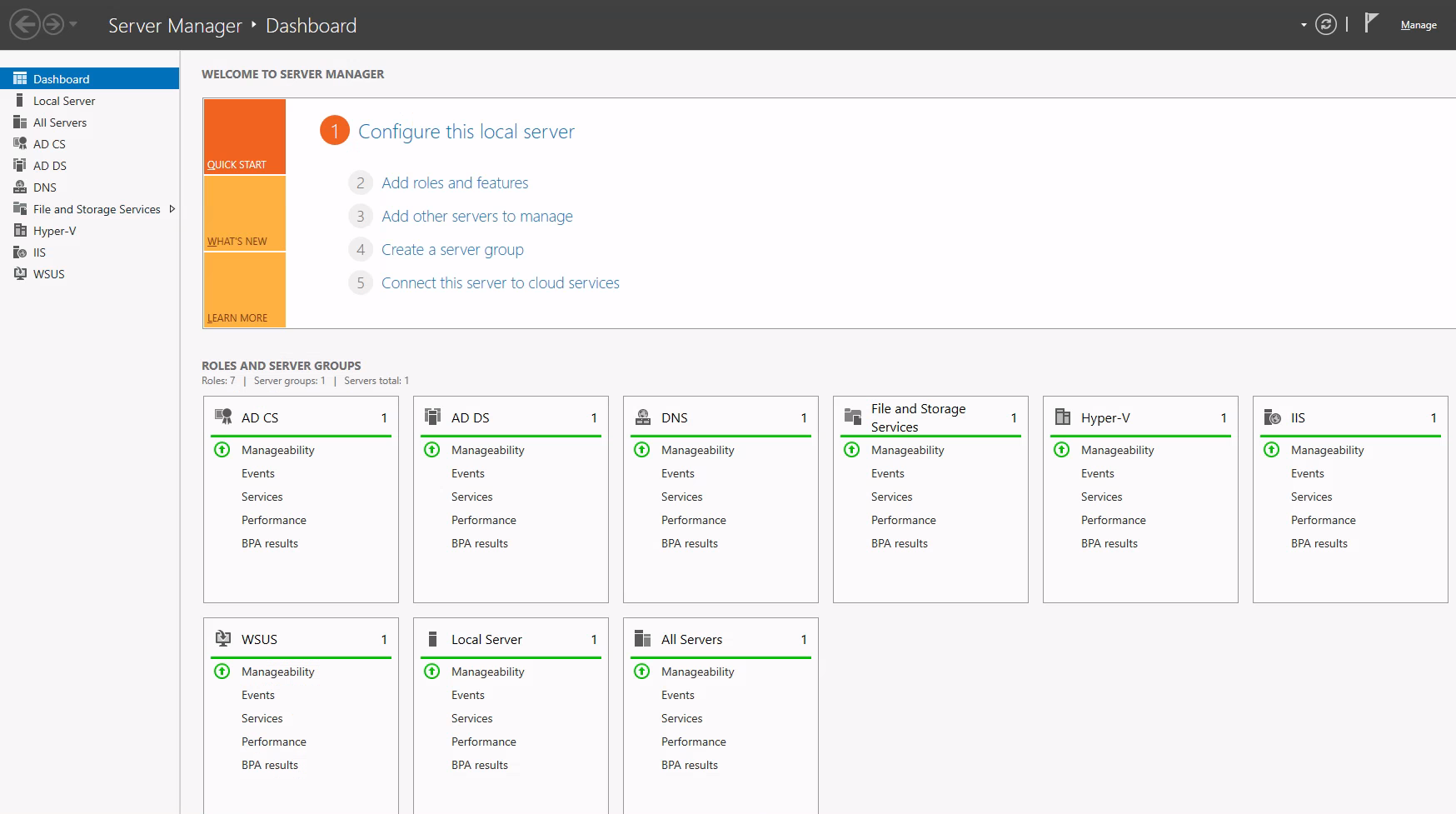Open Performance in the Hyper-V tile
Viewport: 1456px width, 814px height.
[x=1114, y=520]
